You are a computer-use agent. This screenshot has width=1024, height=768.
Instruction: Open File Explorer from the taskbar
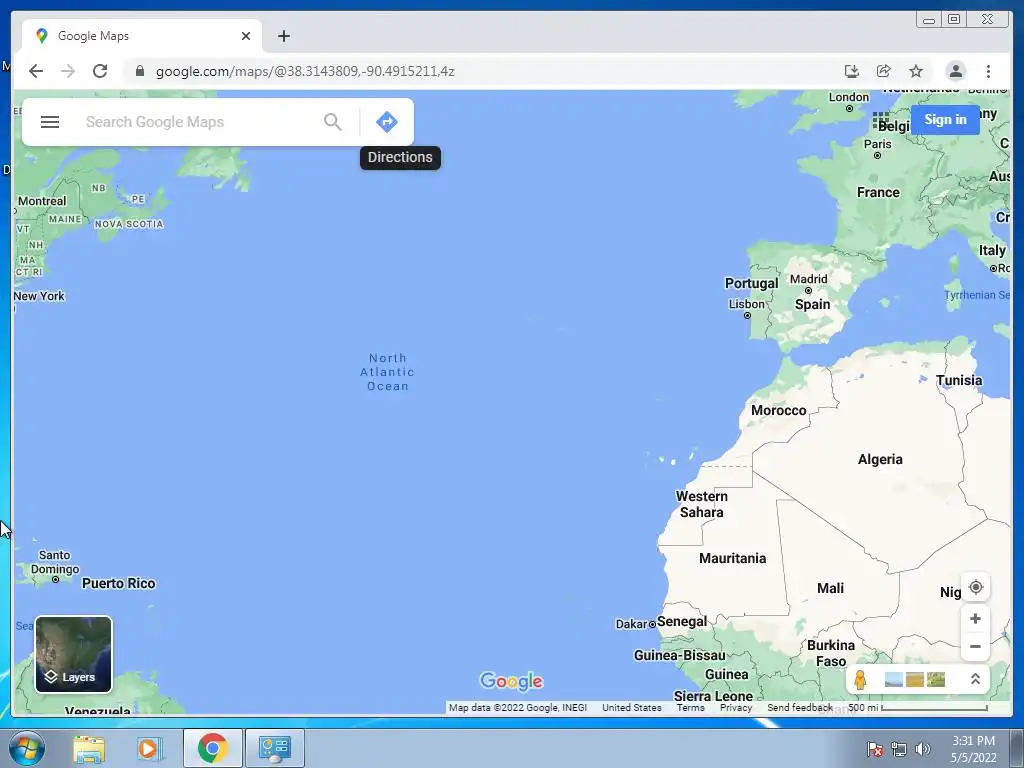[x=89, y=748]
